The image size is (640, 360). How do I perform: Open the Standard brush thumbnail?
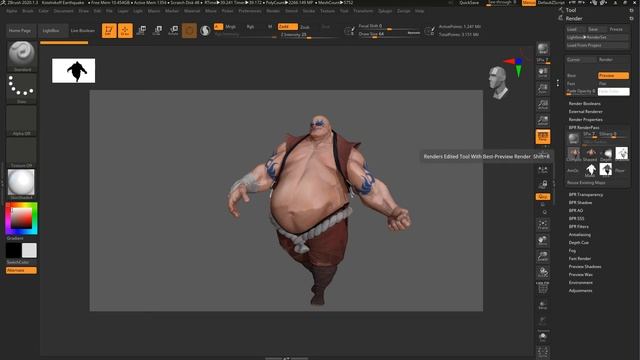[22, 56]
